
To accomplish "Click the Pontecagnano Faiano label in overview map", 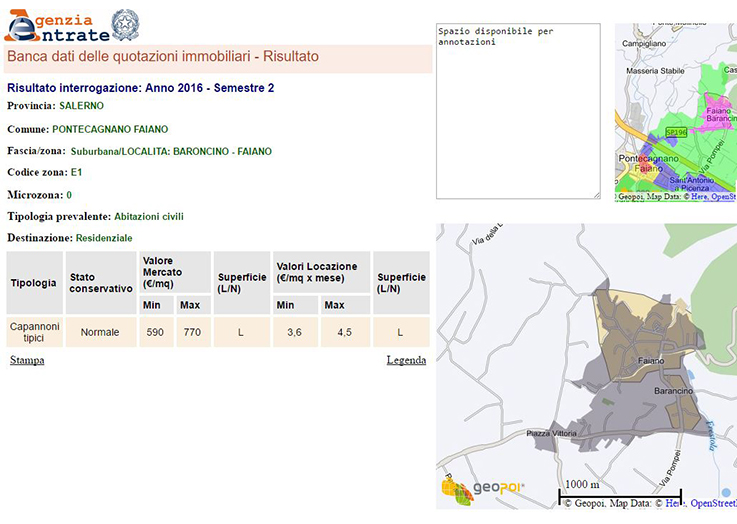I will (649, 163).
